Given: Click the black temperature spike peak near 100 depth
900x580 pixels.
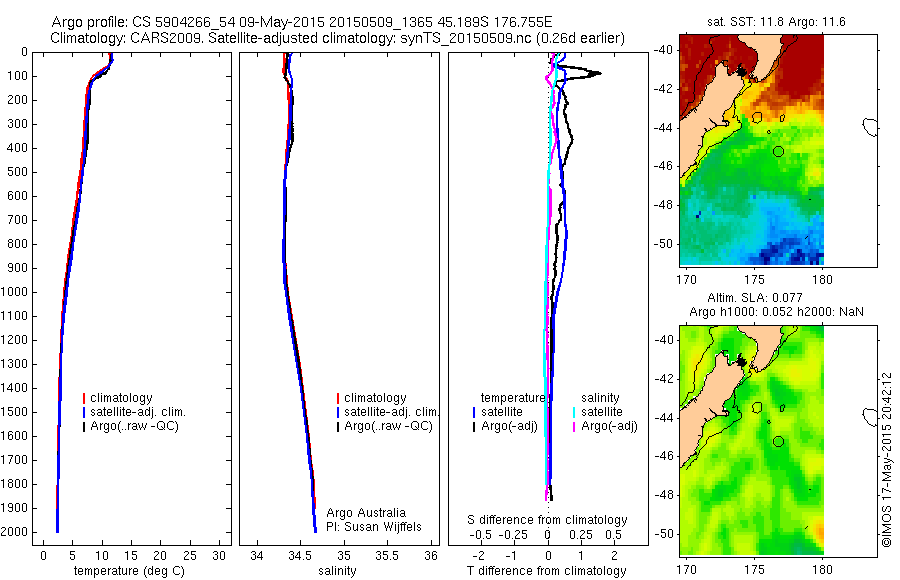Looking at the screenshot, I should 599,73.
